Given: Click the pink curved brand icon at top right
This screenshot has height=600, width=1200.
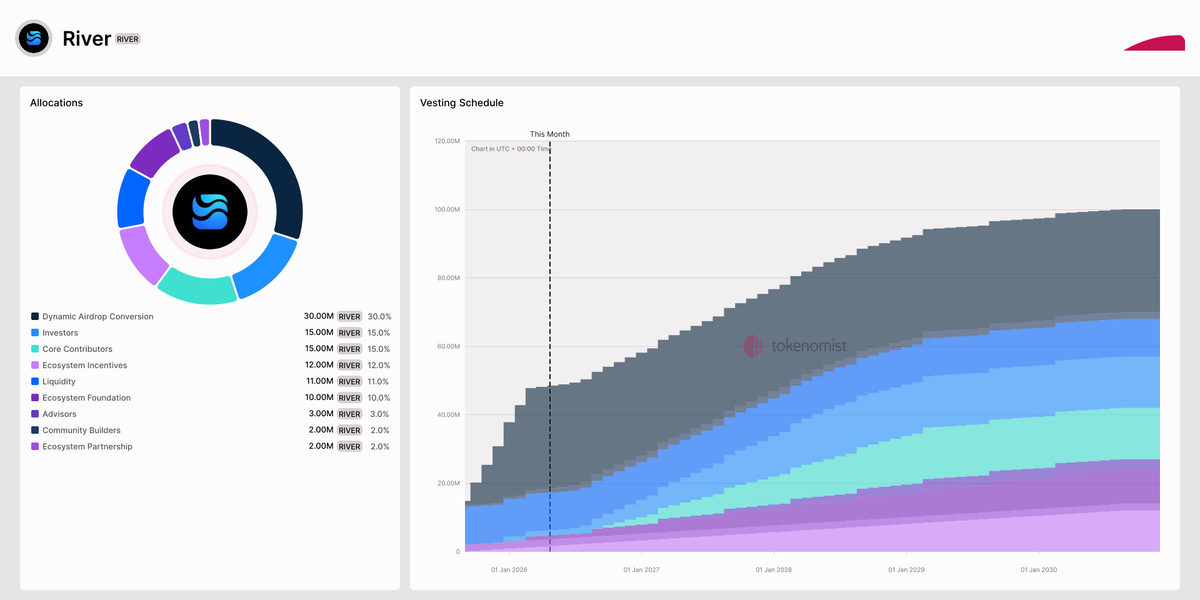Looking at the screenshot, I should [1154, 44].
